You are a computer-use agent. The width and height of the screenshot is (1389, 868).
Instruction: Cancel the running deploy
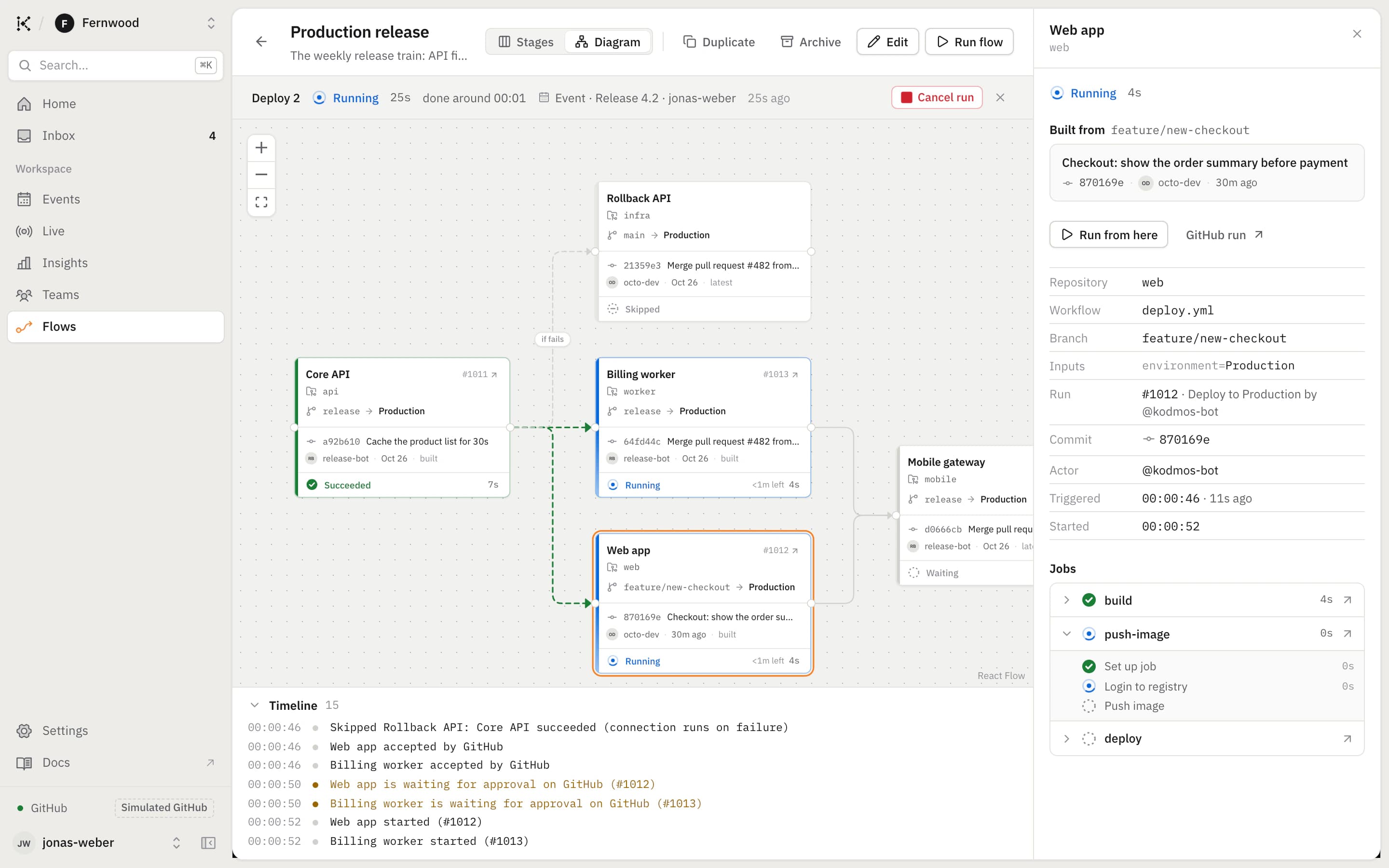pos(937,97)
